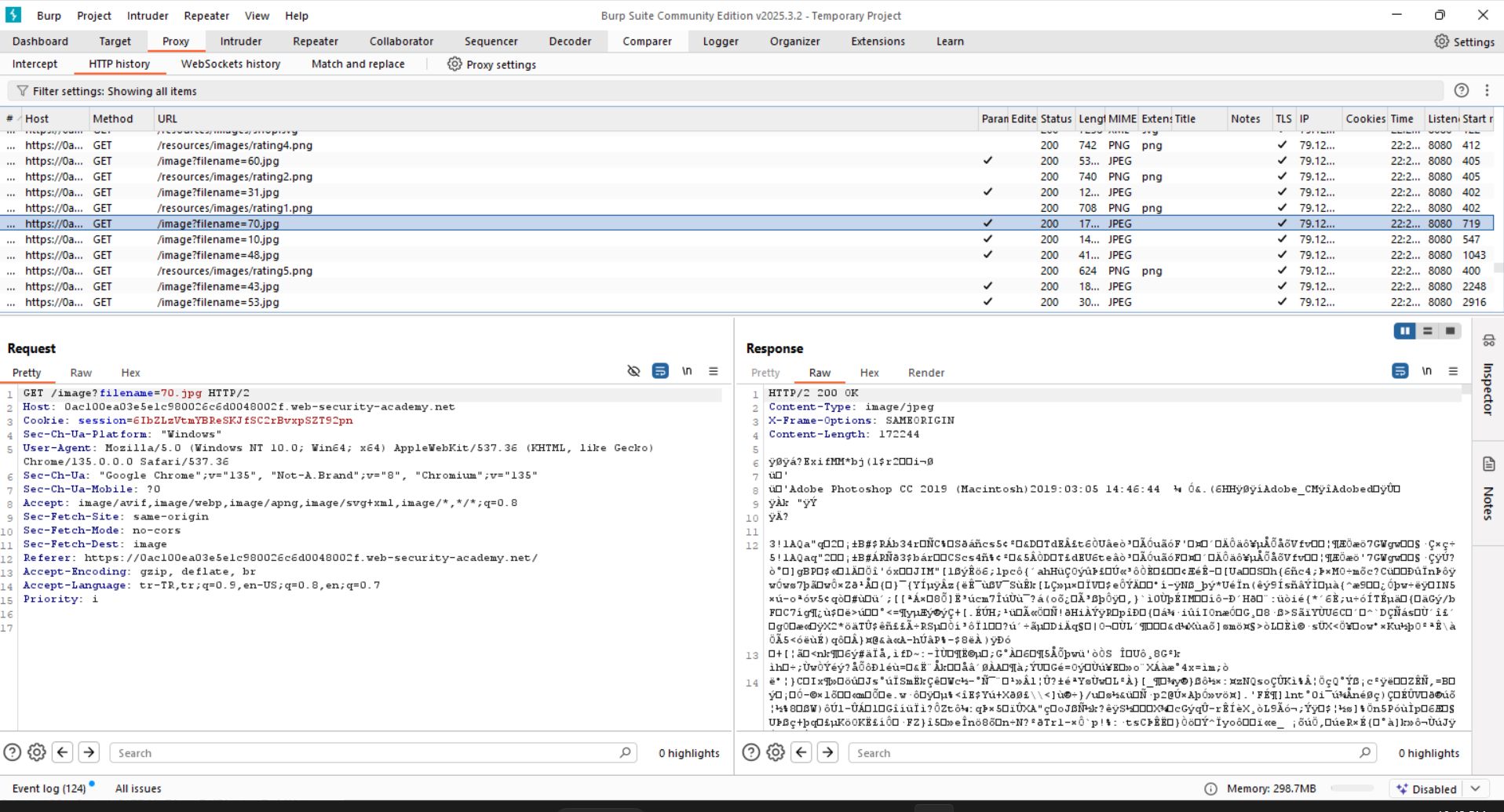Open the Request pane options menu icon
This screenshot has height=812, width=1504.
click(x=714, y=371)
